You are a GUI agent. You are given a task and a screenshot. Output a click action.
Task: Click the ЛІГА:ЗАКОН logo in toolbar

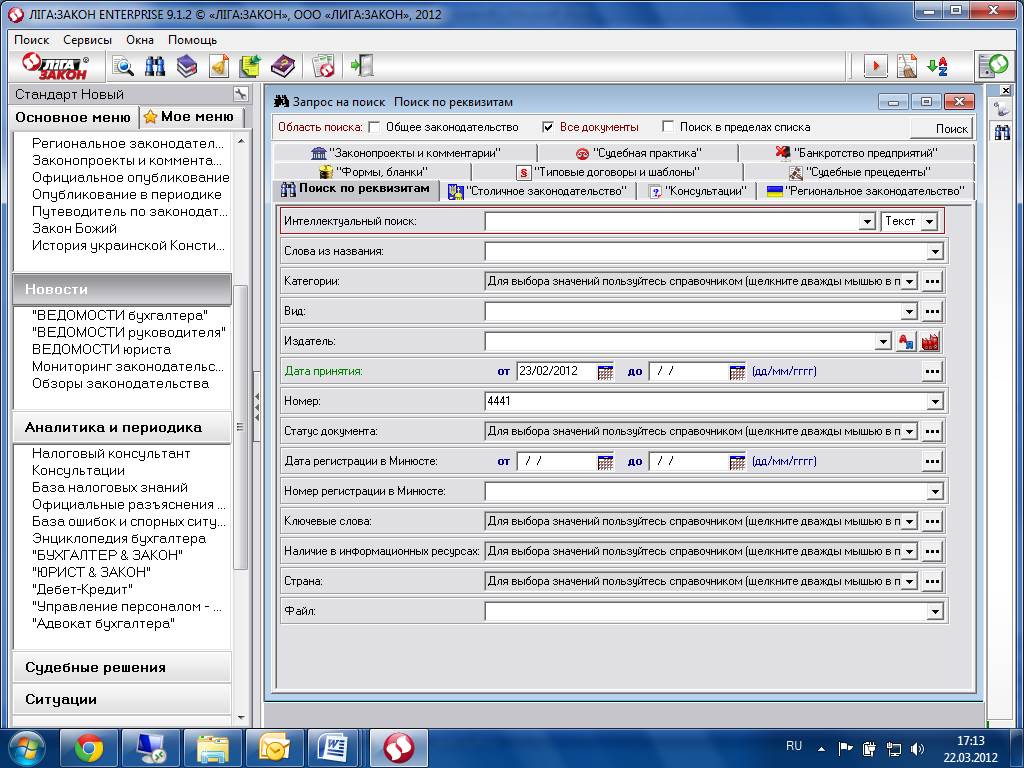click(56, 66)
